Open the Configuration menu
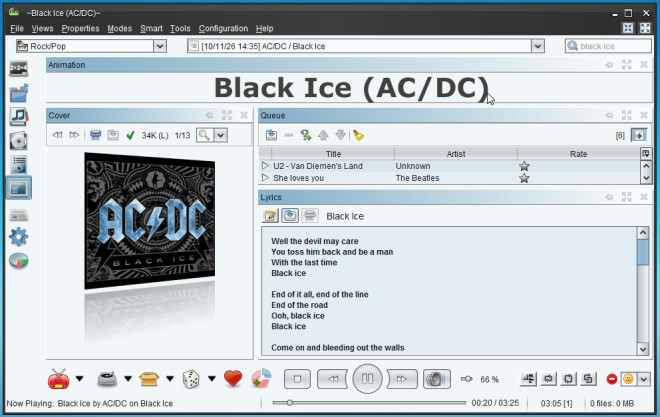This screenshot has height=417, width=660. click(x=224, y=28)
